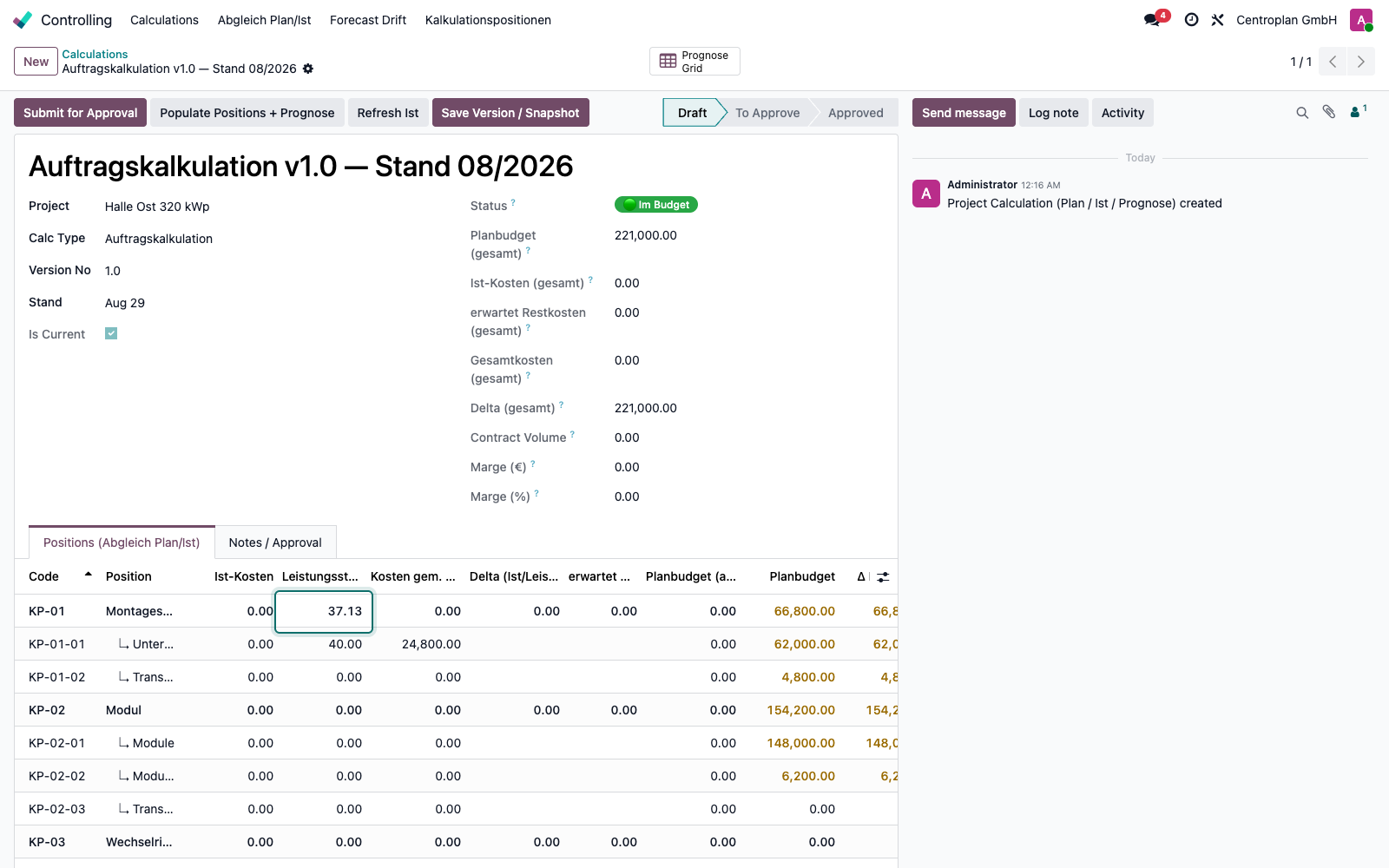The width and height of the screenshot is (1389, 868).
Task: Go to the previous record arrow
Action: click(x=1333, y=62)
